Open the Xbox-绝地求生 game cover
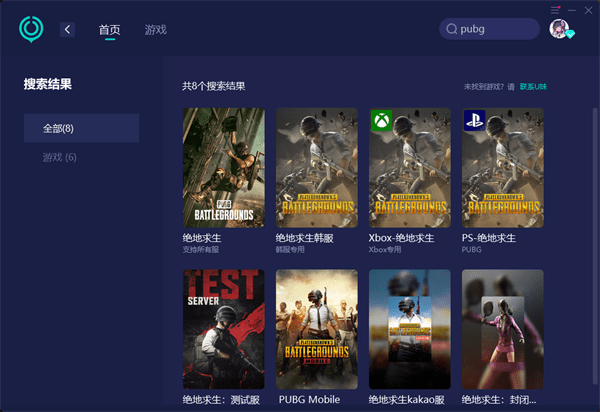The width and height of the screenshot is (600, 412). tap(410, 168)
